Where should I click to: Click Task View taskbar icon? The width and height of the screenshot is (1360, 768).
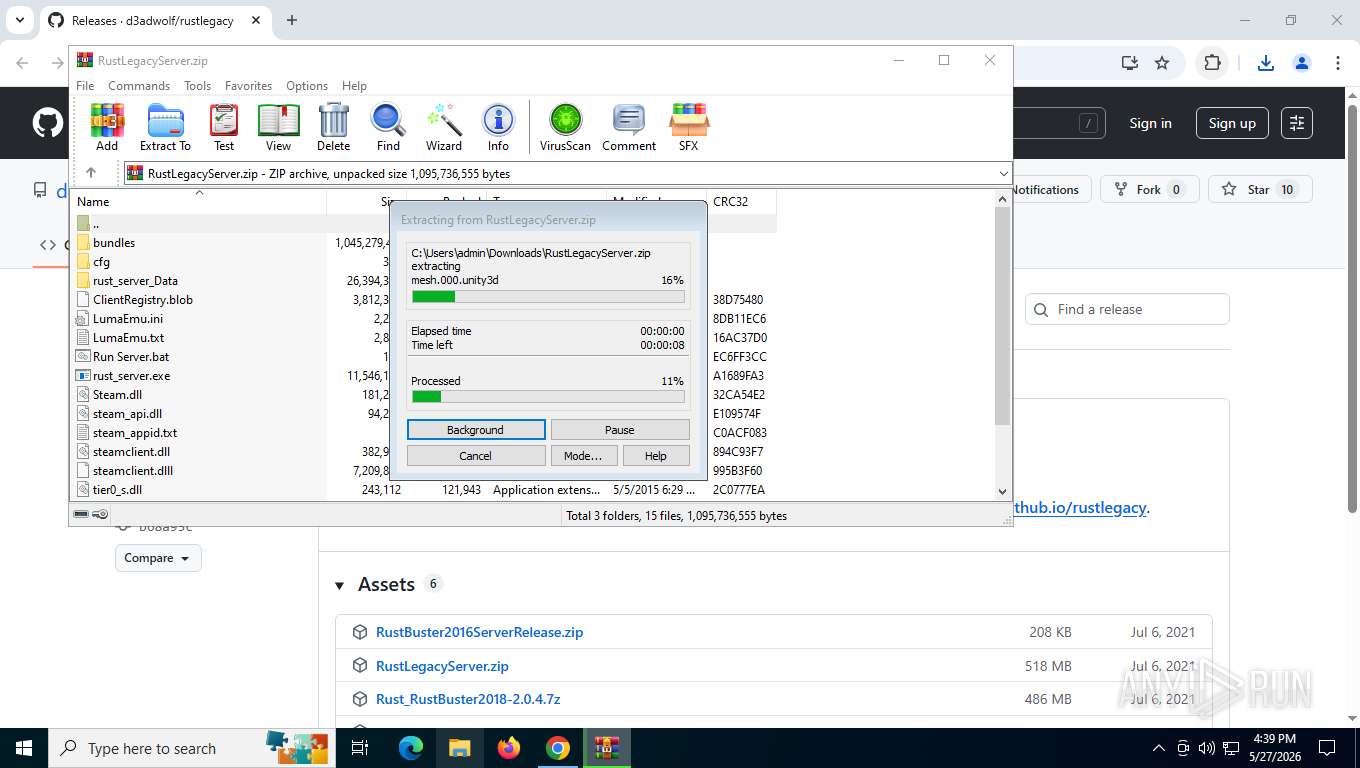point(360,748)
